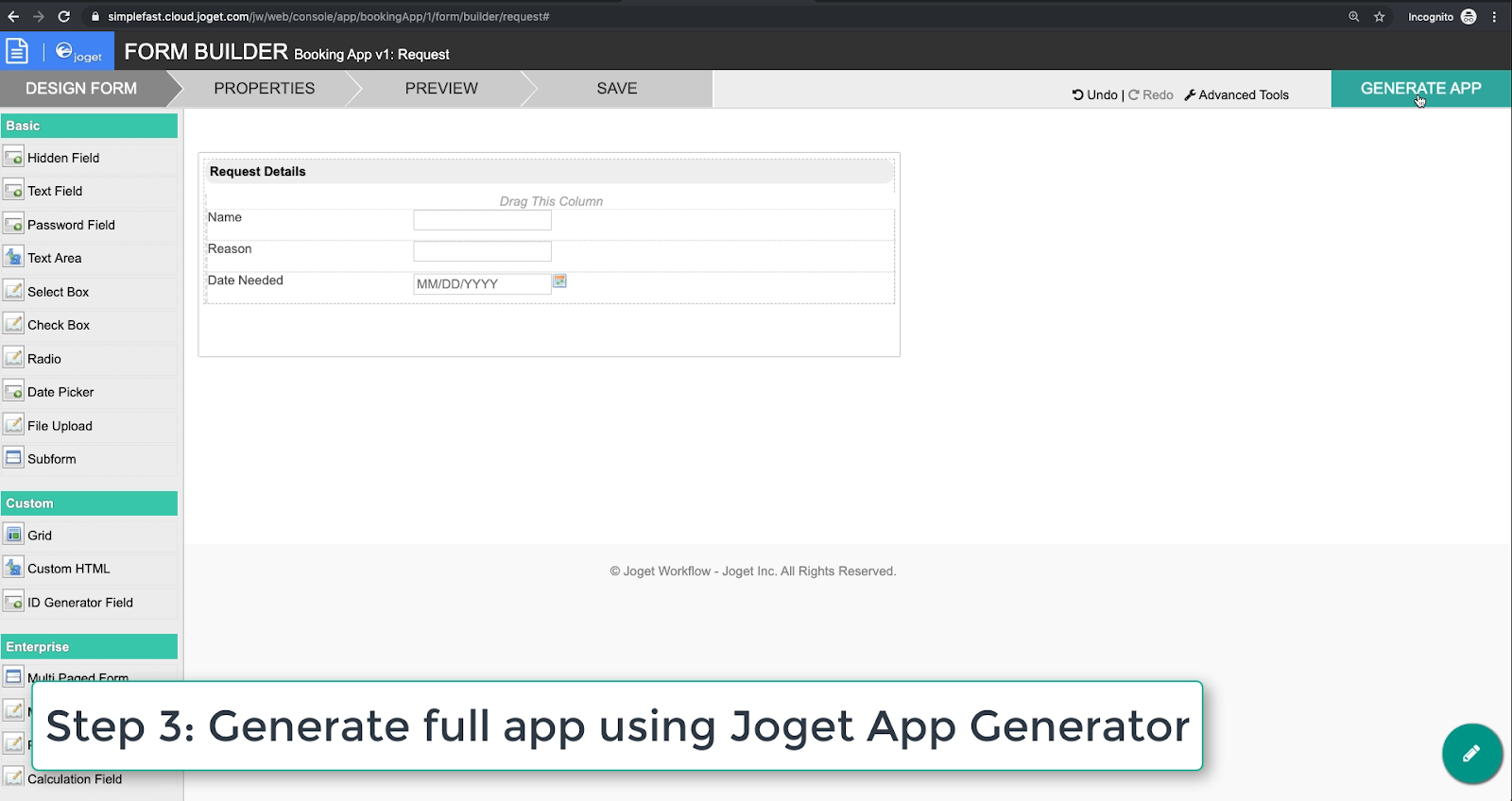Click the Hidden Field label
Viewport: 1512px width, 801px height.
(x=63, y=158)
